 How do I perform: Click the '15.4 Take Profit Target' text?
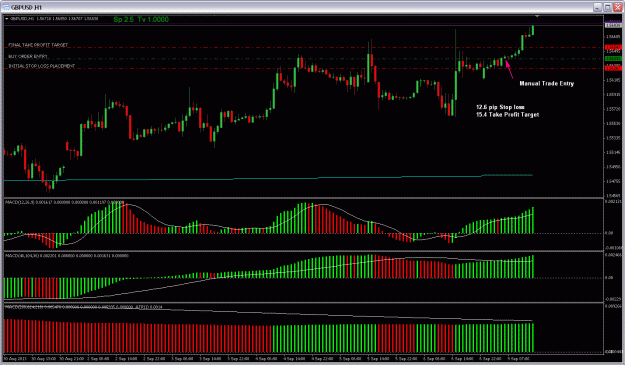[x=507, y=114]
